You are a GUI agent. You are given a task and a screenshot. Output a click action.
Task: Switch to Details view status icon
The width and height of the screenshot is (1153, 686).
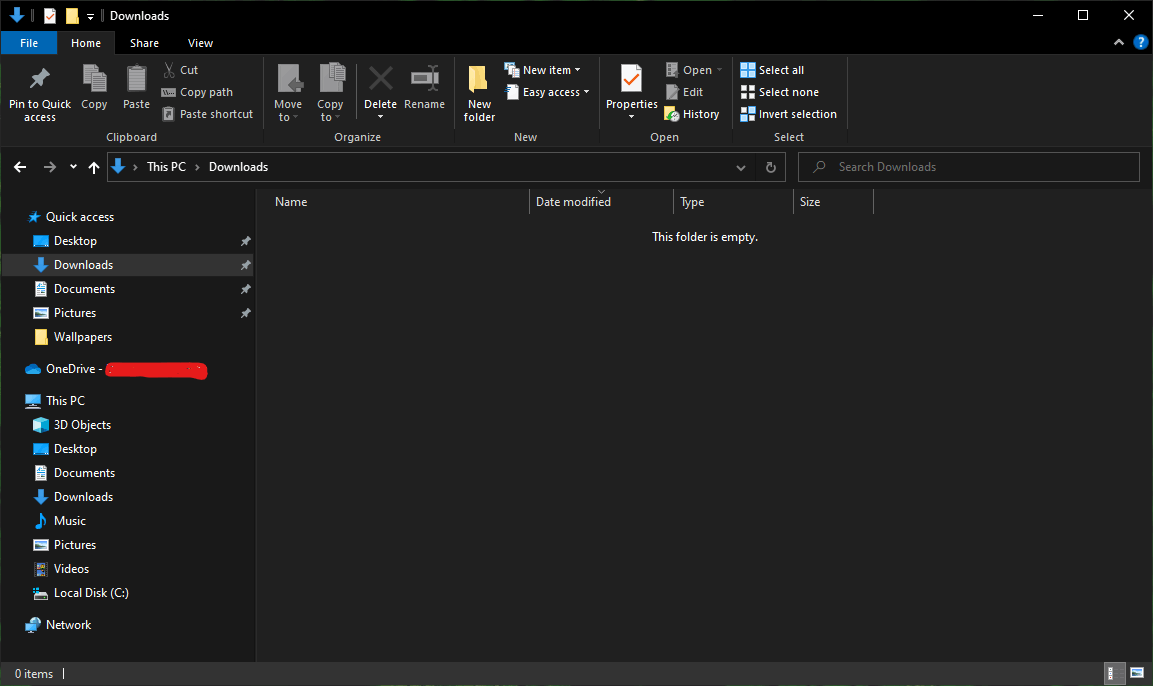(1113, 673)
